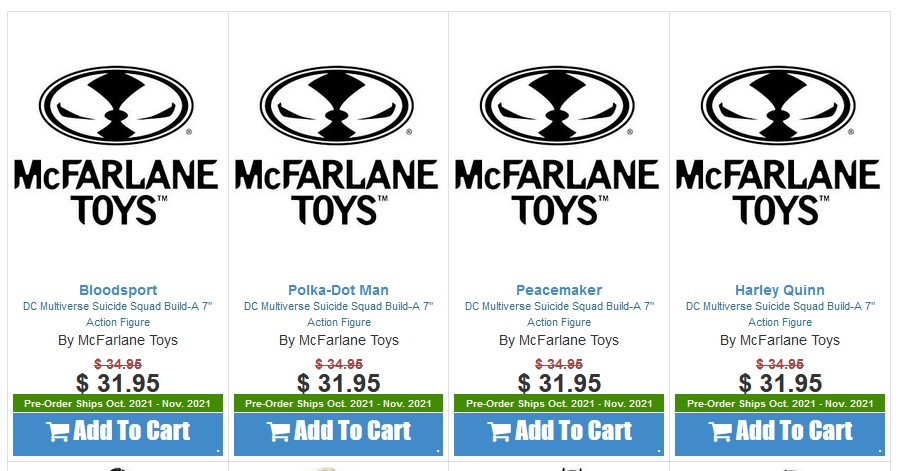Click the cart icon under Harley Quinn
Image resolution: width=901 pixels, height=471 pixels.
coord(720,432)
